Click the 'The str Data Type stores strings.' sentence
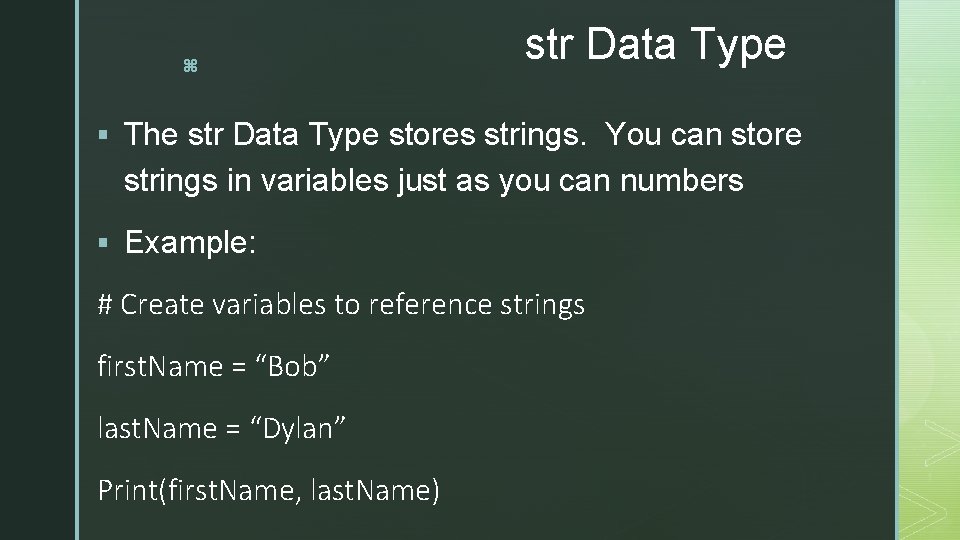 click(355, 135)
